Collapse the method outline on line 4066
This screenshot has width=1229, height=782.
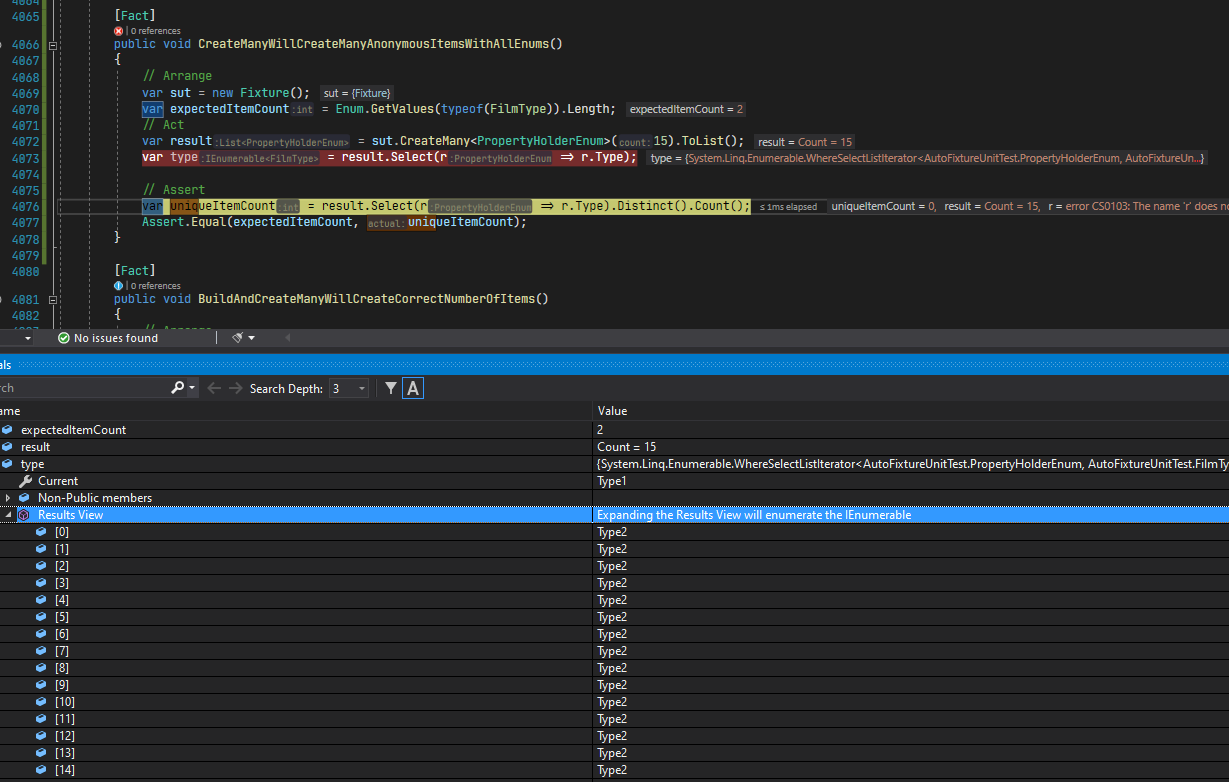(x=53, y=43)
